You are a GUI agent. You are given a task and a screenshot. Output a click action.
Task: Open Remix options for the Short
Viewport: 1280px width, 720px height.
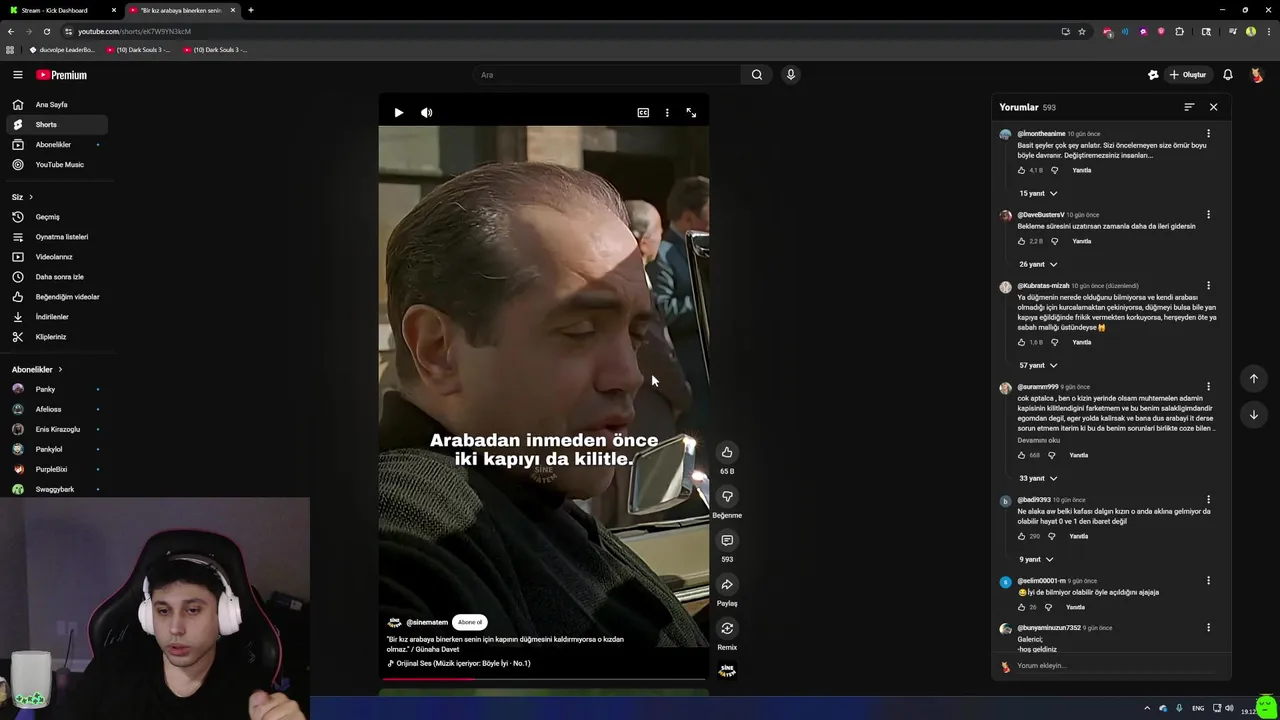[x=727, y=628]
